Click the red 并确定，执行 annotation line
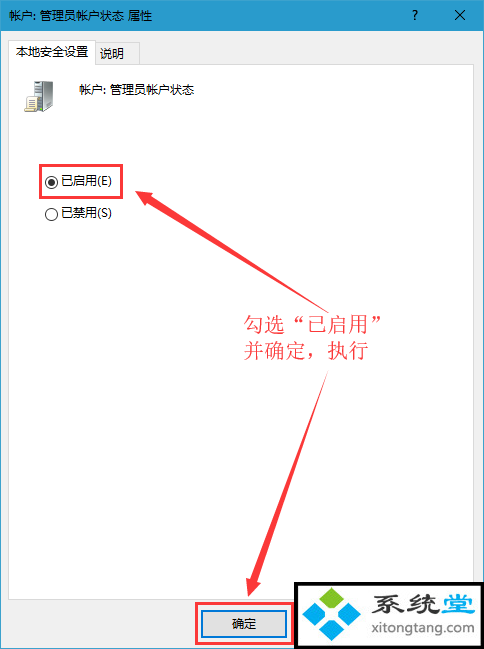484x649 pixels. 306,351
